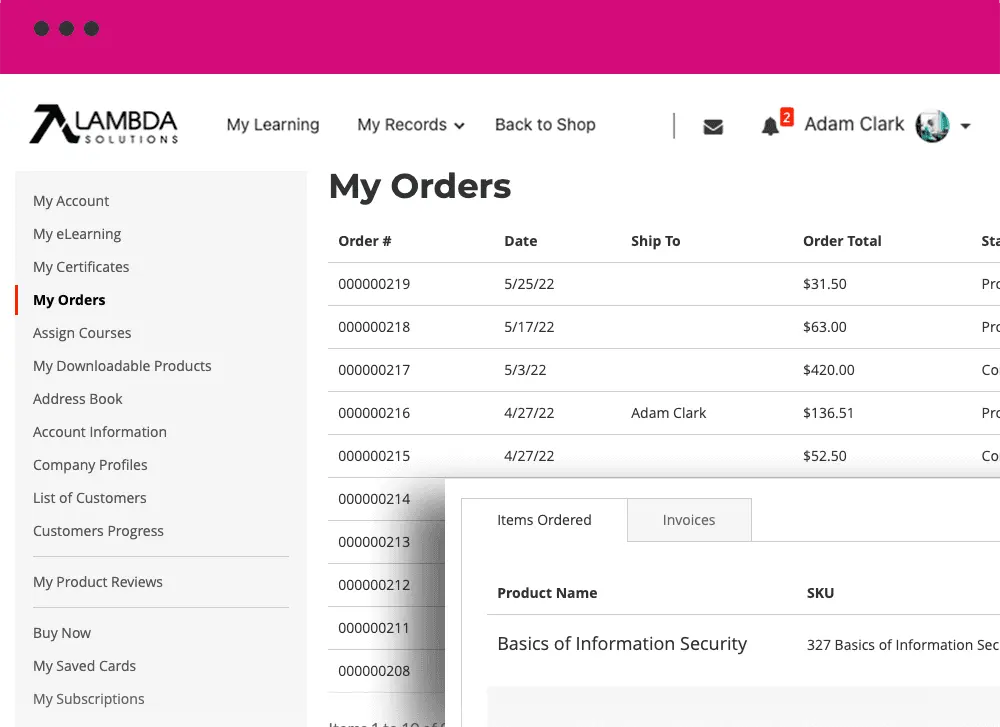The width and height of the screenshot is (1000, 727).
Task: Open My eLearning sidebar link
Action: click(x=77, y=234)
